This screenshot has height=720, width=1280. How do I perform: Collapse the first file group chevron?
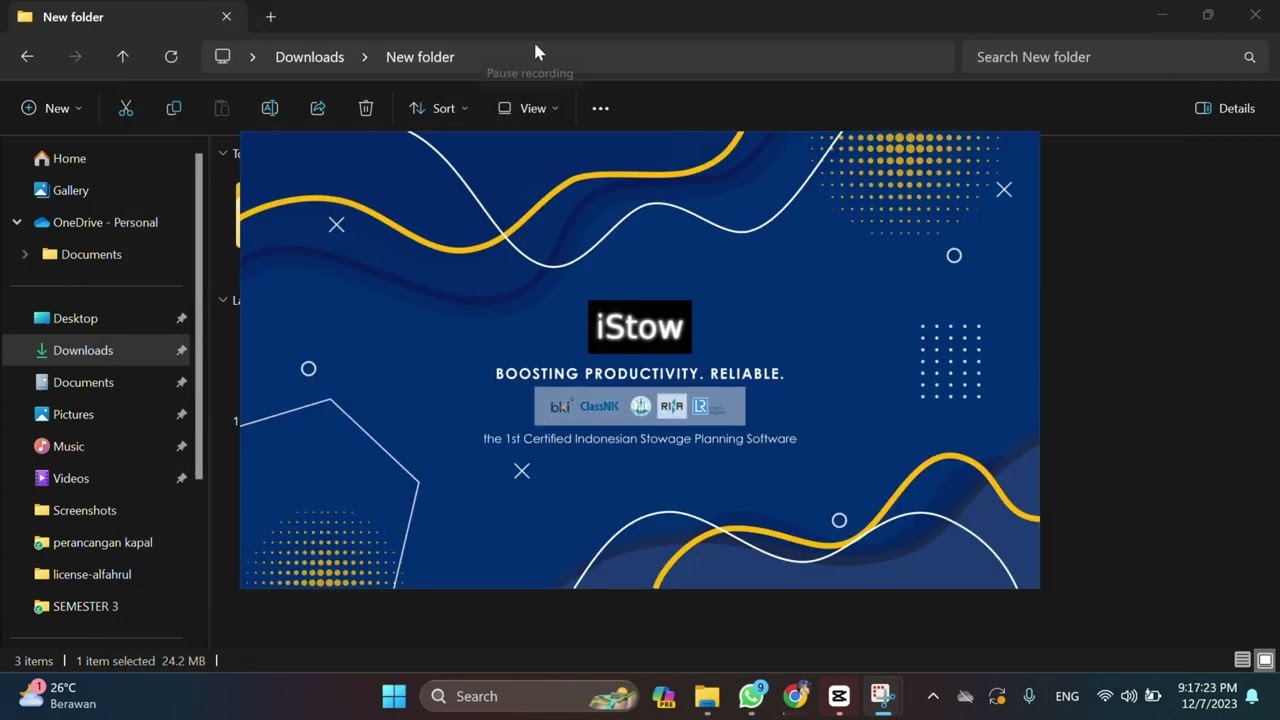(x=223, y=153)
